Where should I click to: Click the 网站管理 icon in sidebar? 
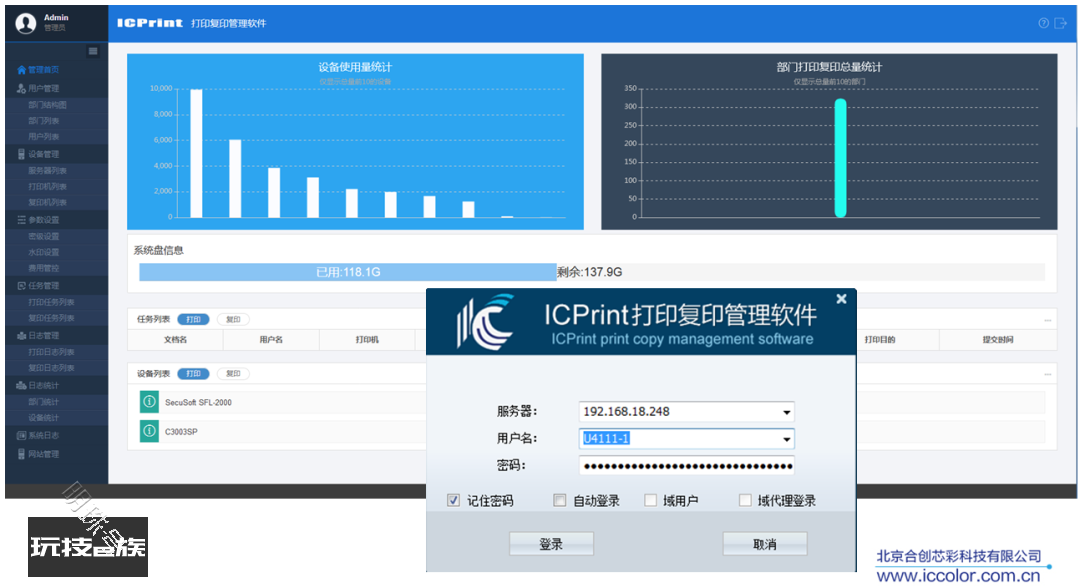(21, 454)
